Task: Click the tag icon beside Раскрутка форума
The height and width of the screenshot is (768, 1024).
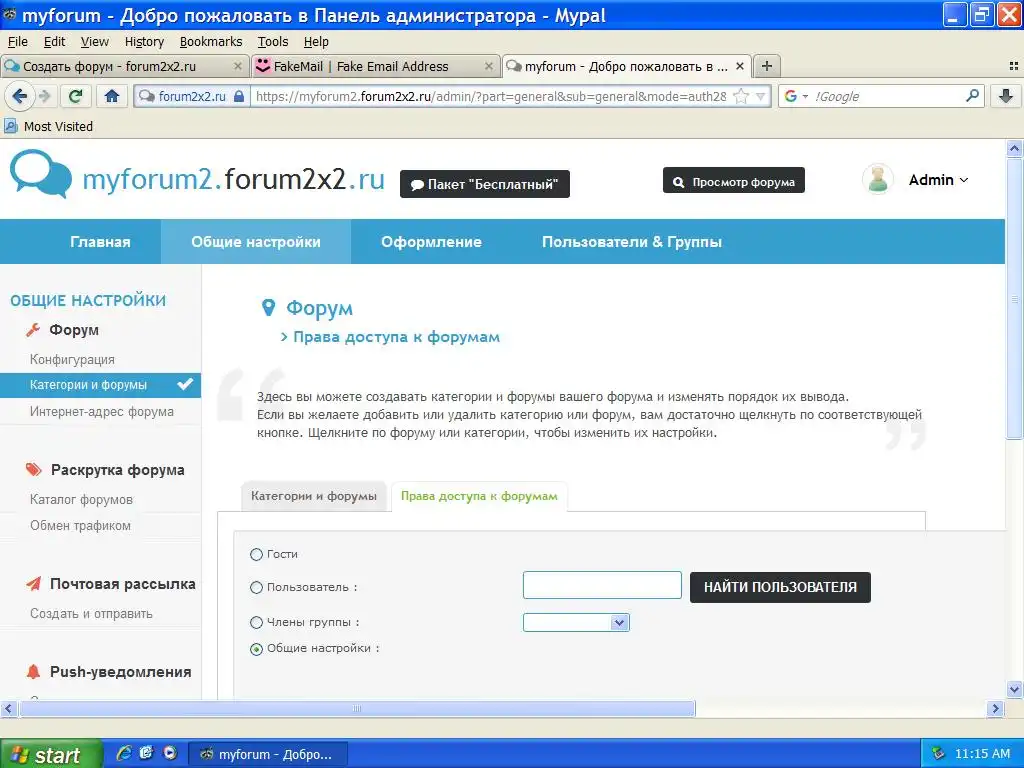Action: [x=33, y=470]
